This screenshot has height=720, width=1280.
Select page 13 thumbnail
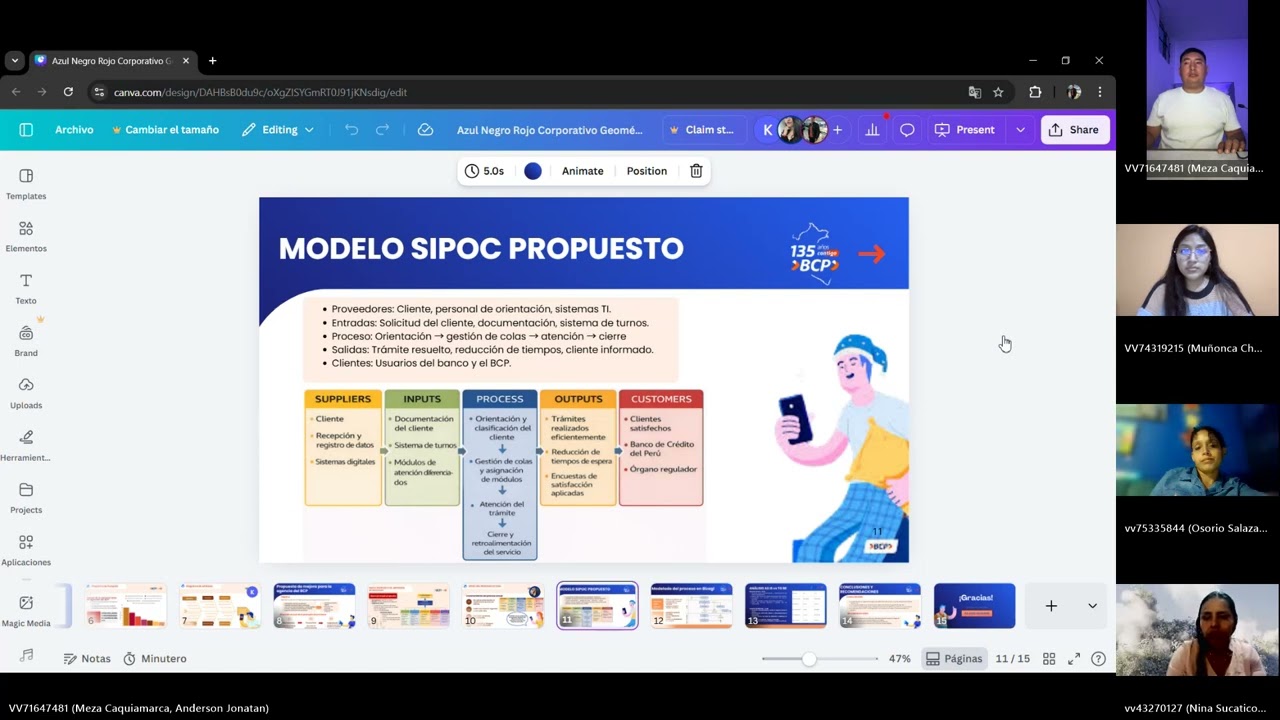786,606
